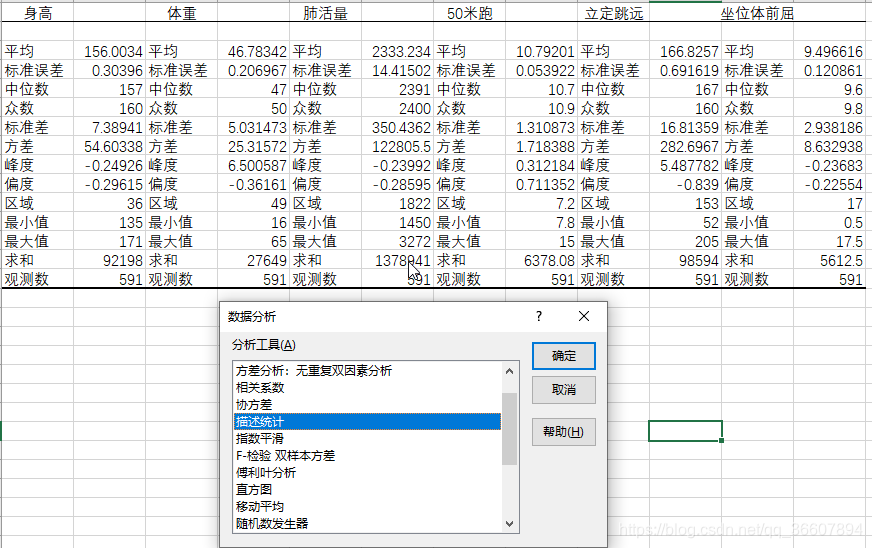
Task: Click the list scroll up arrow
Action: [x=509, y=371]
